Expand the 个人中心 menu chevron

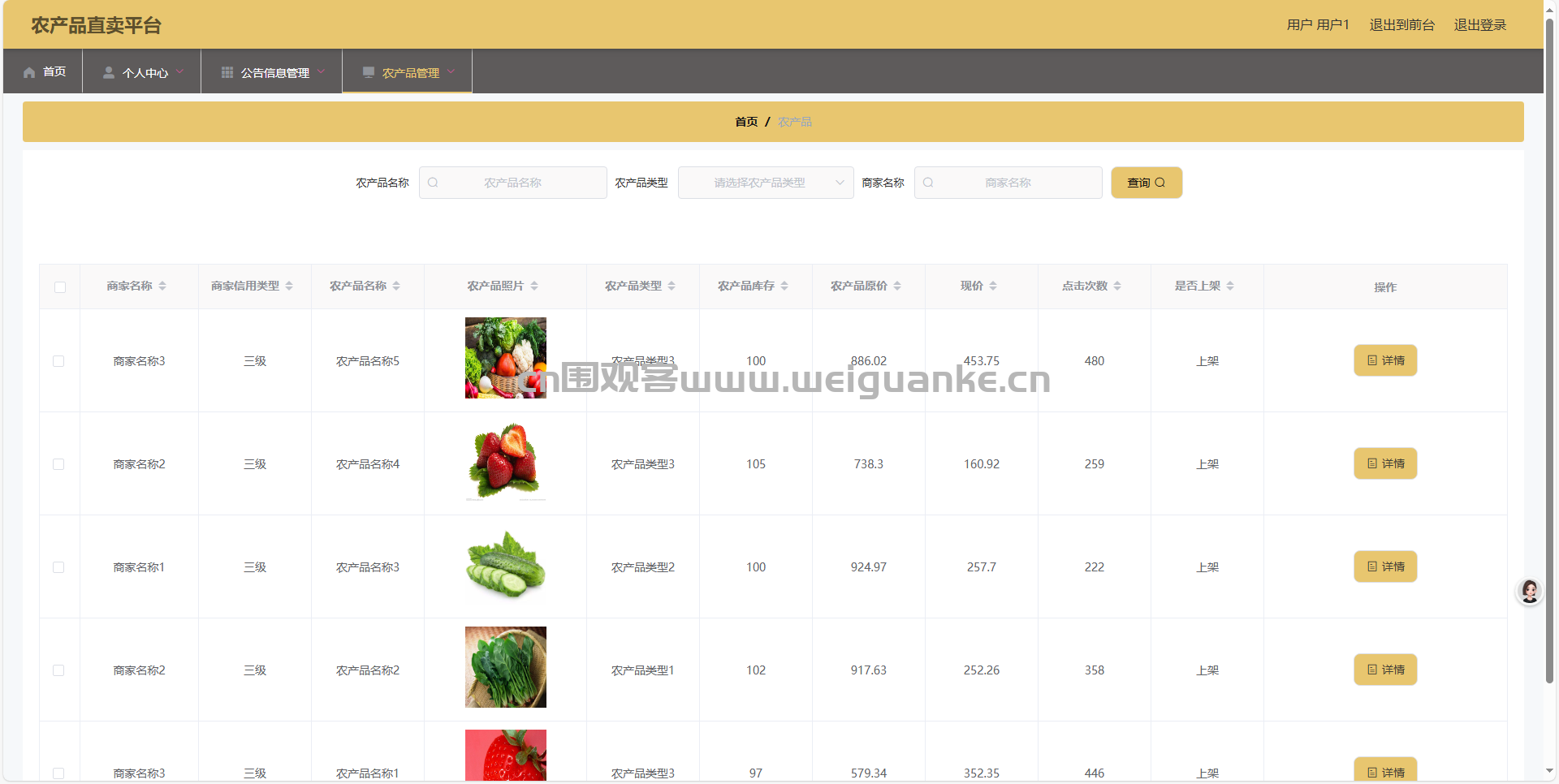tap(180, 71)
